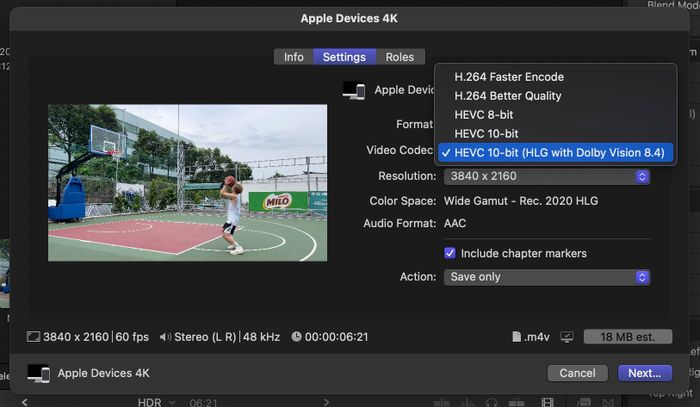Open the Resolution 3840 x 2160 dropdown

coord(547,176)
